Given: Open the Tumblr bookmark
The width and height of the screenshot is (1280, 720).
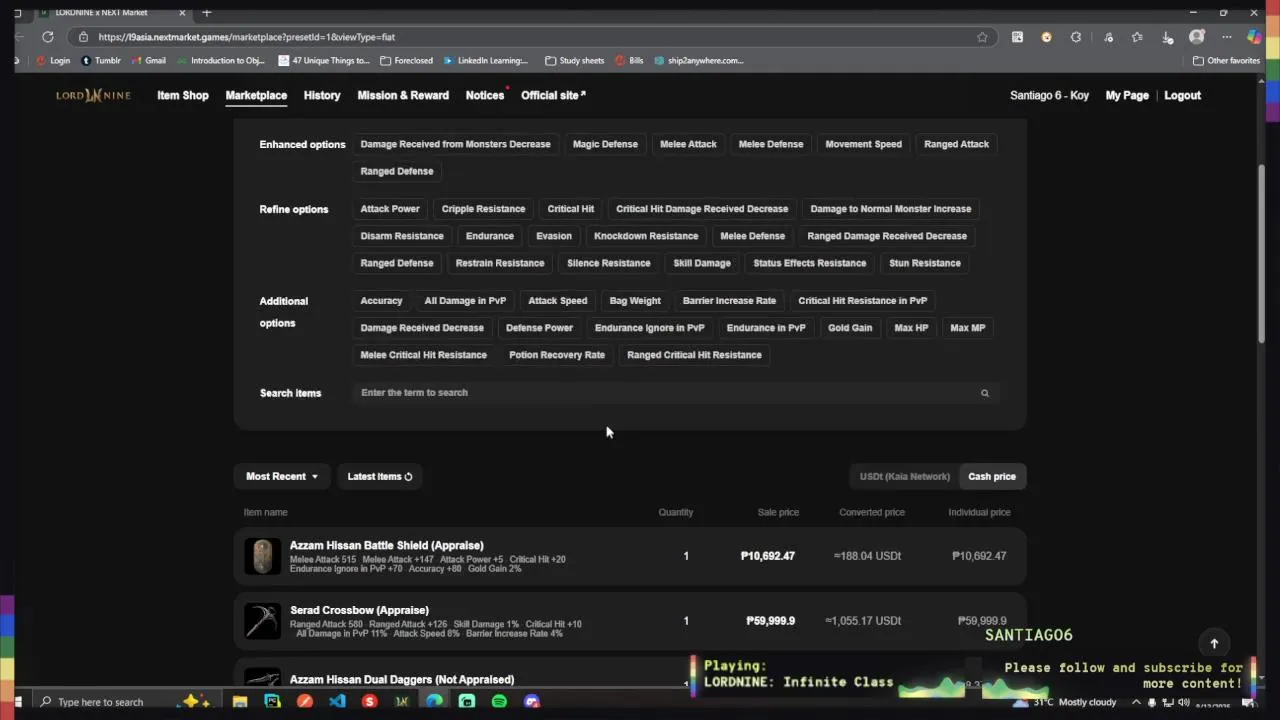Looking at the screenshot, I should click(101, 60).
